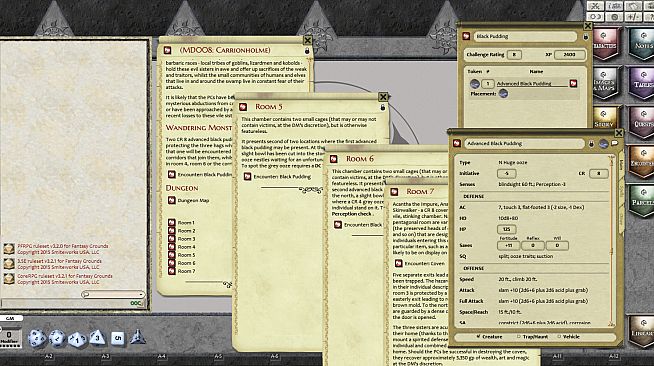Open the Parcels sidebar button
This screenshot has width=654, height=366.
(641, 201)
